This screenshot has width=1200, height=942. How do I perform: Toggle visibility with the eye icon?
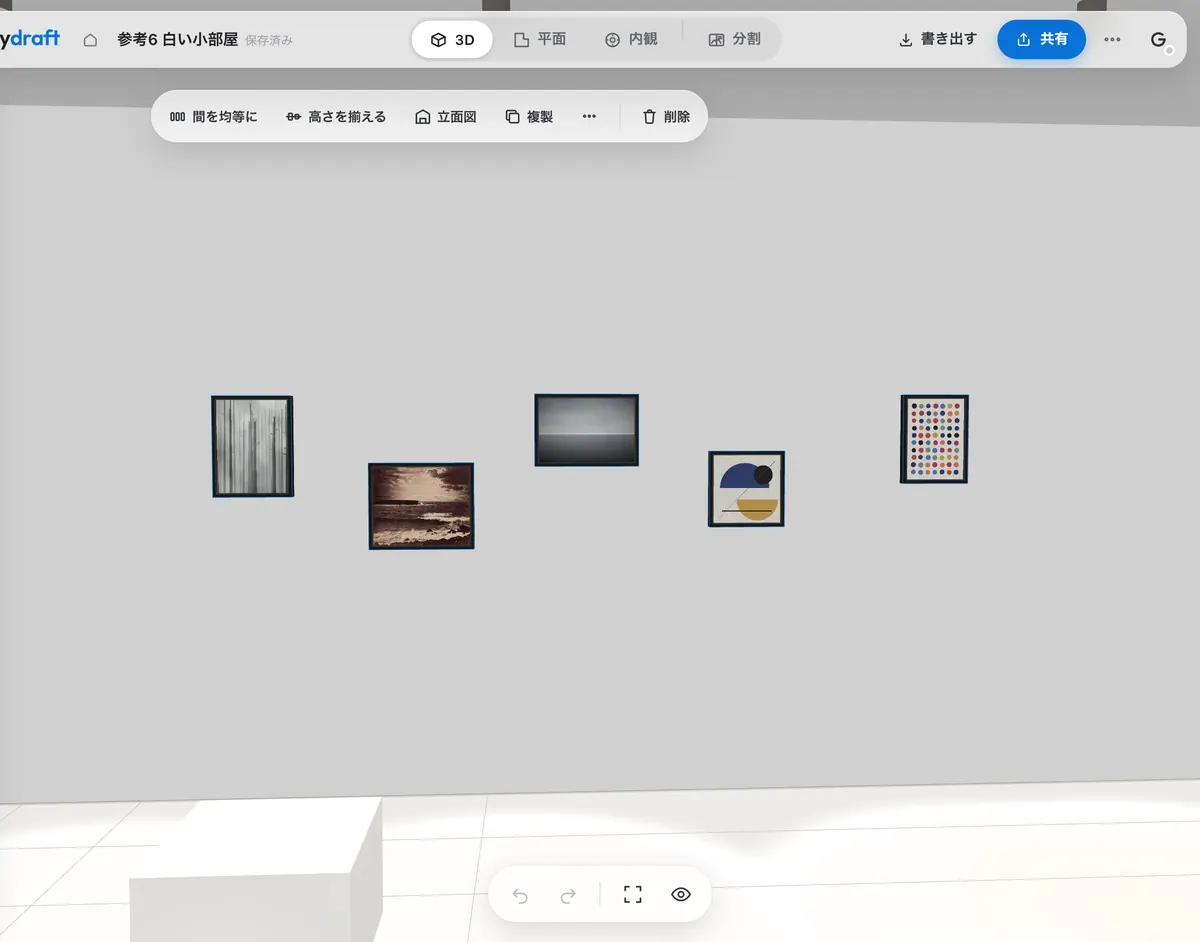tap(681, 895)
